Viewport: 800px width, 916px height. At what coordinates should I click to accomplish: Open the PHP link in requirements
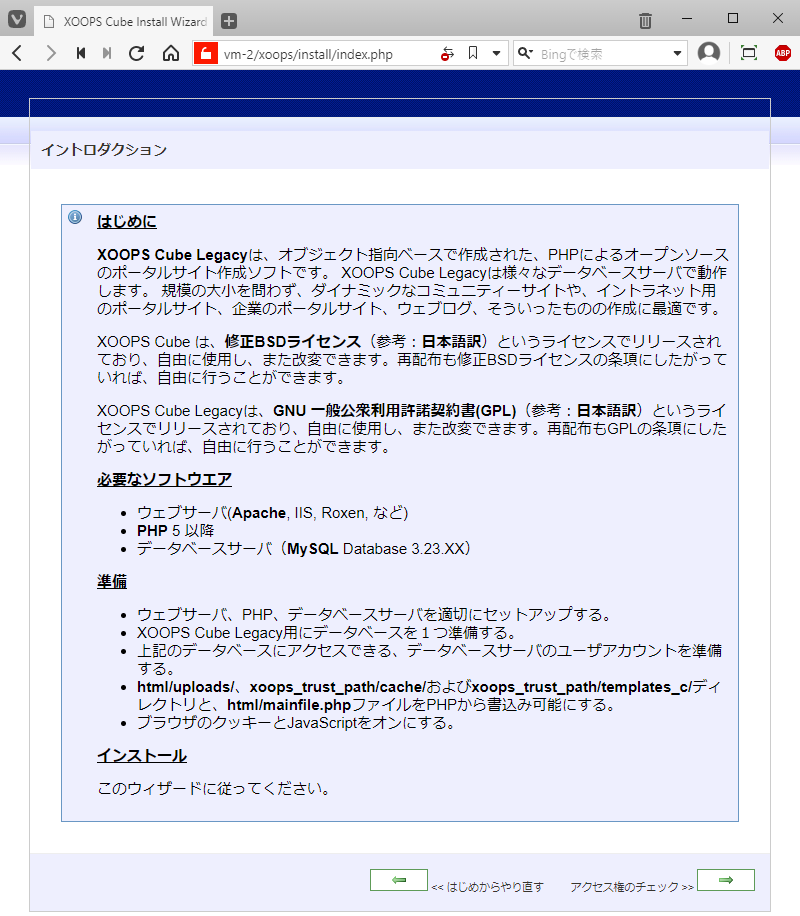pos(152,530)
